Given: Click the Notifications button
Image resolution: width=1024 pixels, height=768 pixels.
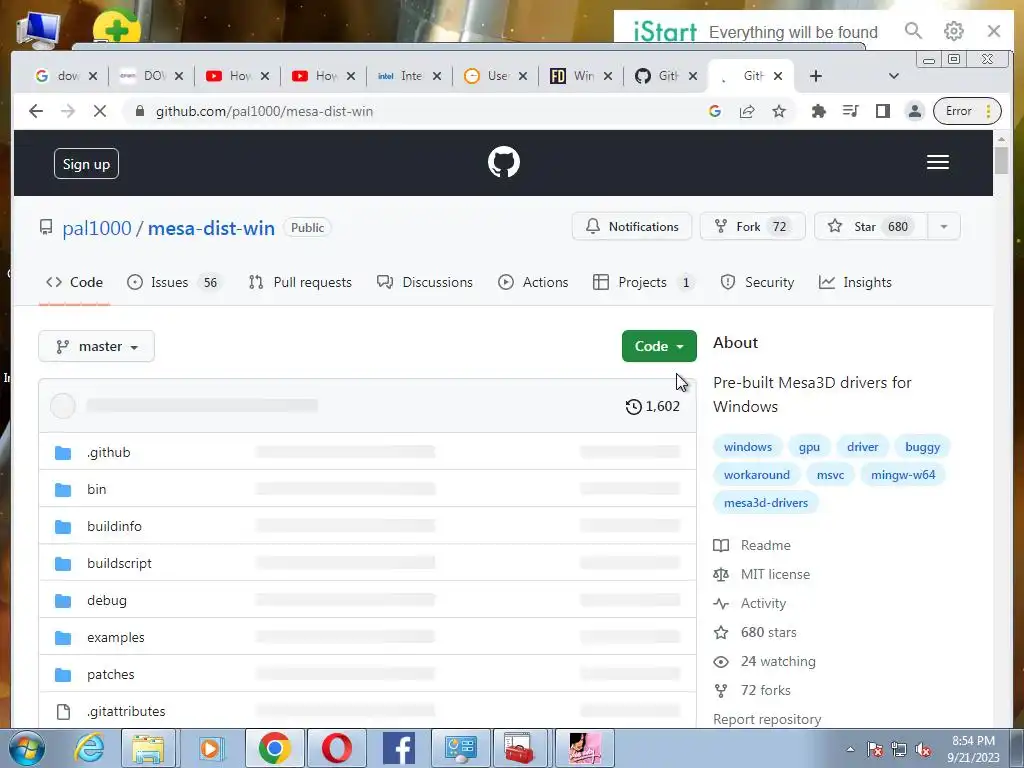Looking at the screenshot, I should (x=632, y=227).
